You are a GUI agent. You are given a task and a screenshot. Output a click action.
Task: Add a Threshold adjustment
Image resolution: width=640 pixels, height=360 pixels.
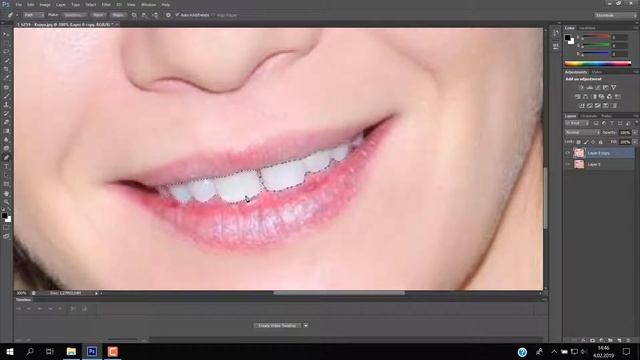click(598, 106)
